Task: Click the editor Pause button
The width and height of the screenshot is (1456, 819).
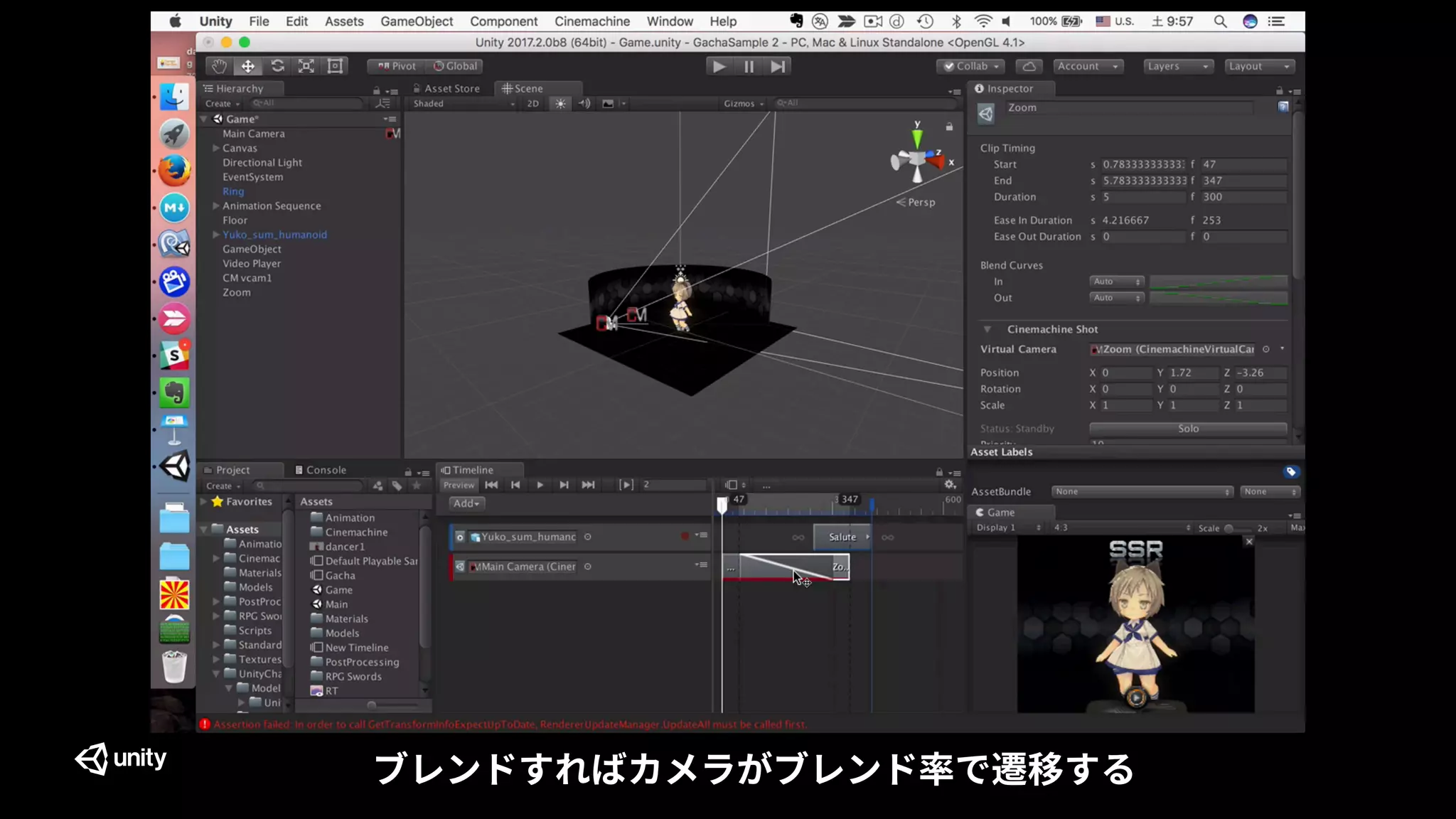Action: pyautogui.click(x=749, y=66)
